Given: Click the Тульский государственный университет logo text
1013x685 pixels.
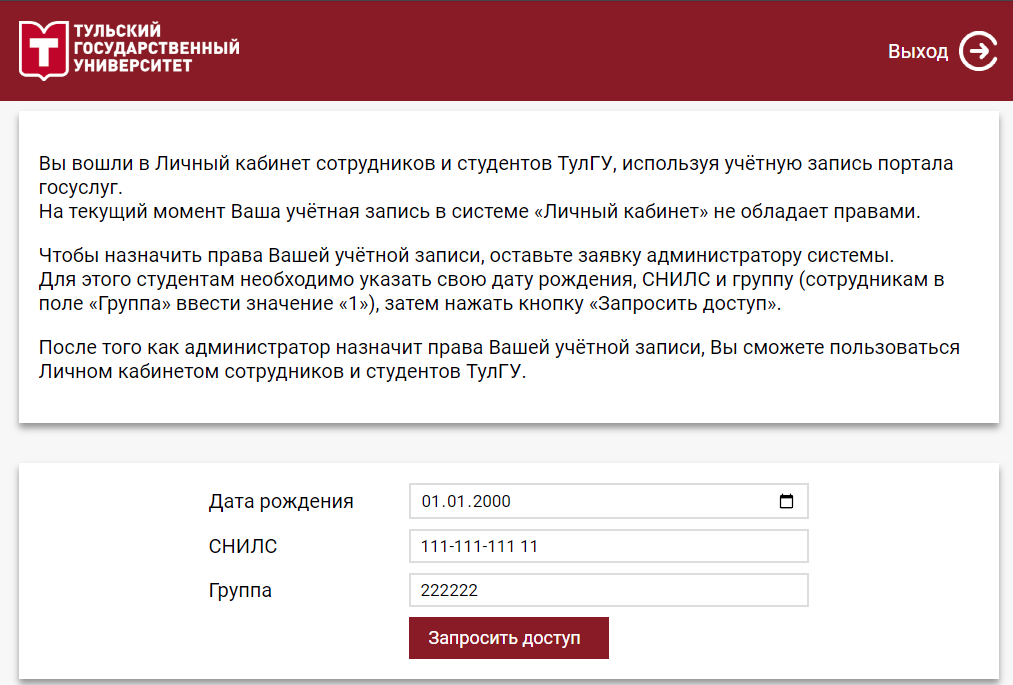Looking at the screenshot, I should tap(156, 48).
